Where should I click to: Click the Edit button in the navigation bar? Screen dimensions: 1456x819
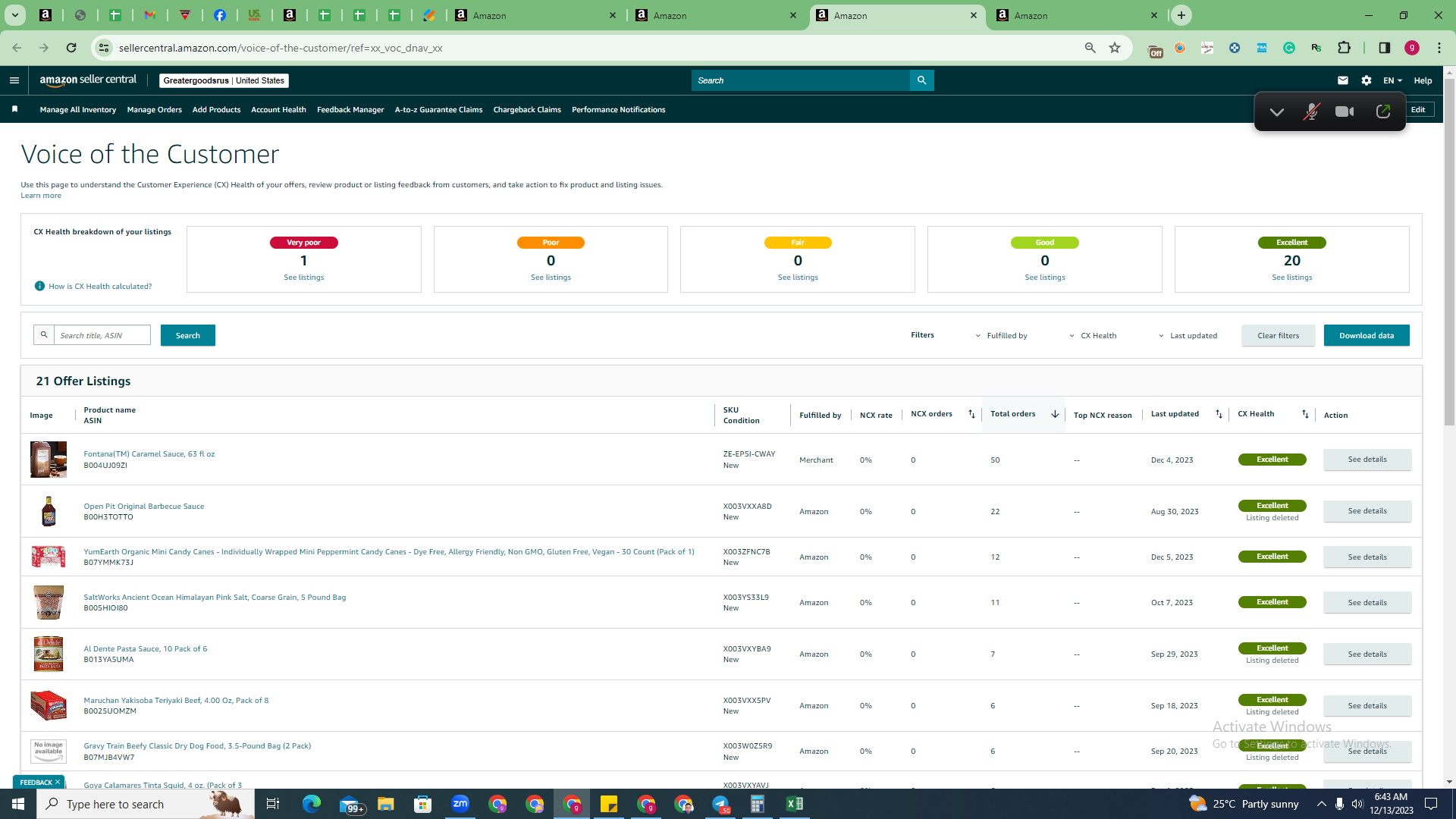tap(1418, 110)
